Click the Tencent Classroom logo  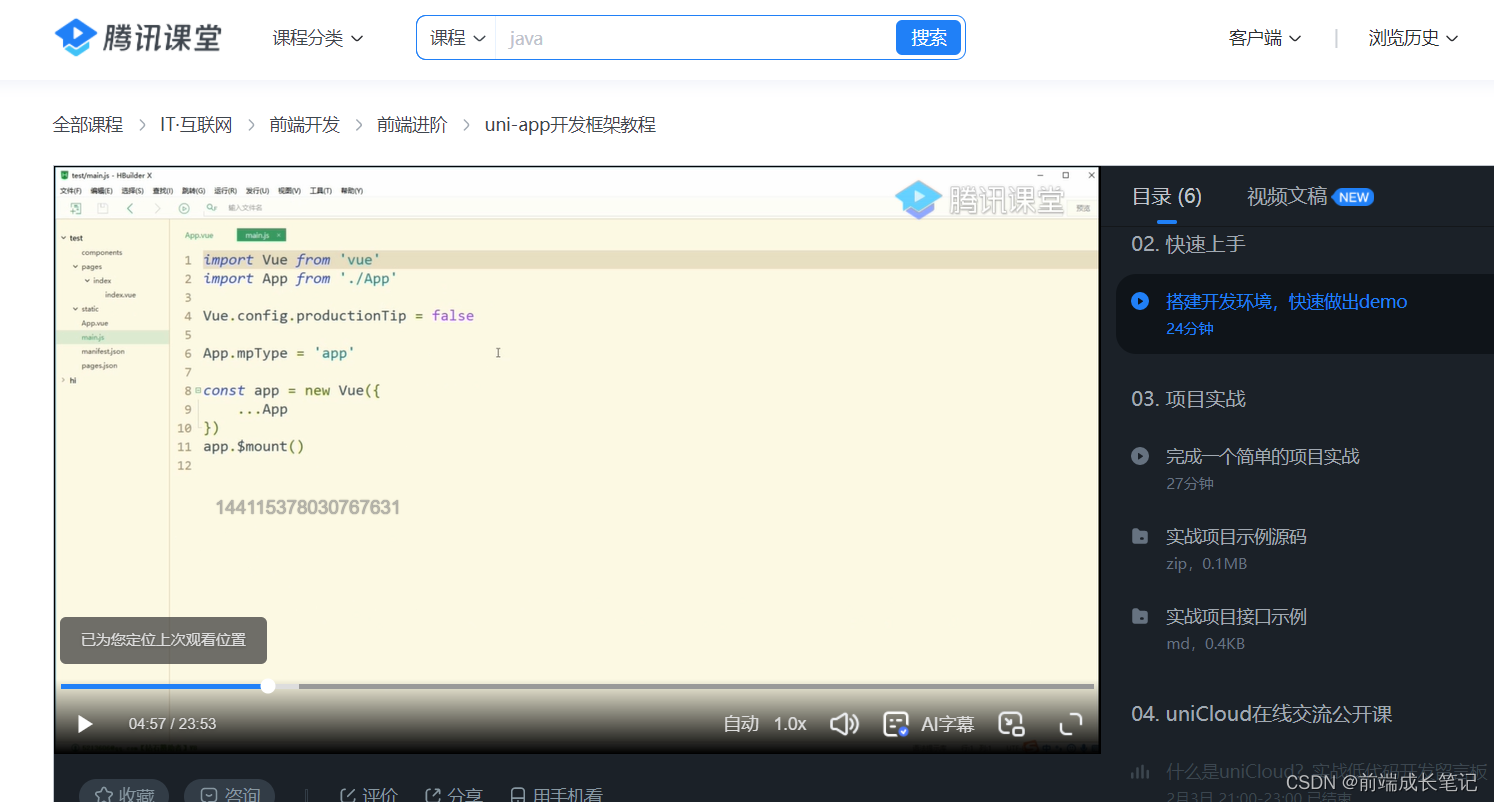138,37
